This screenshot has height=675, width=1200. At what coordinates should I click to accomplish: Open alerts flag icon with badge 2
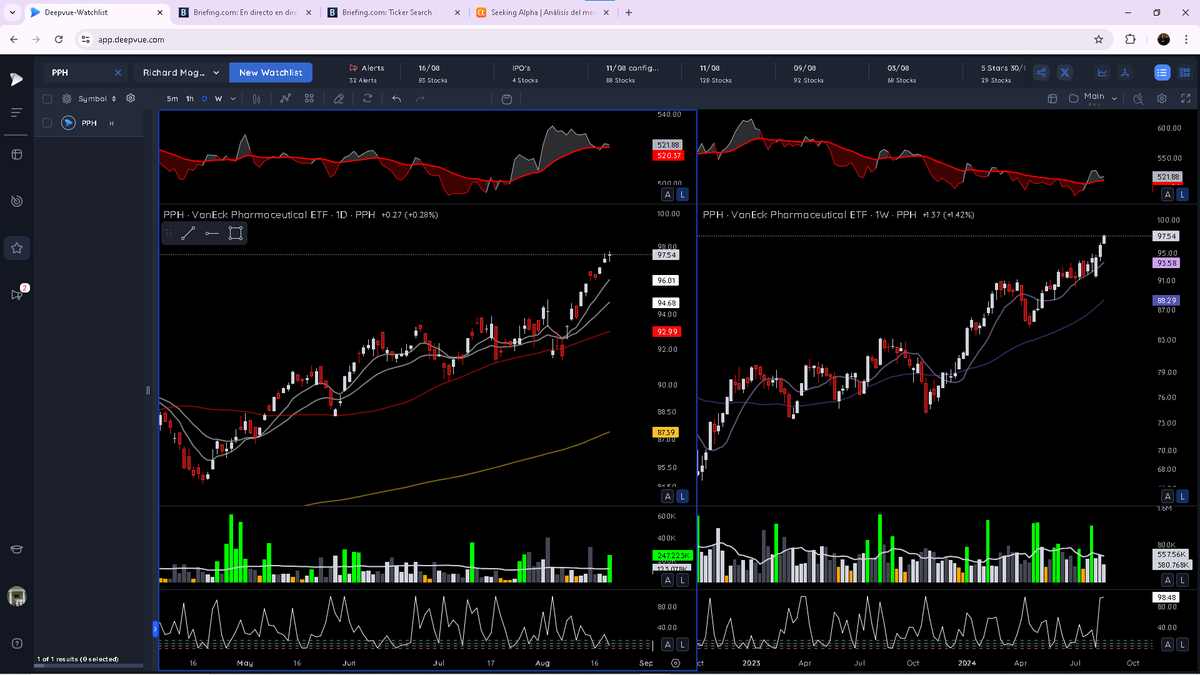(x=17, y=294)
